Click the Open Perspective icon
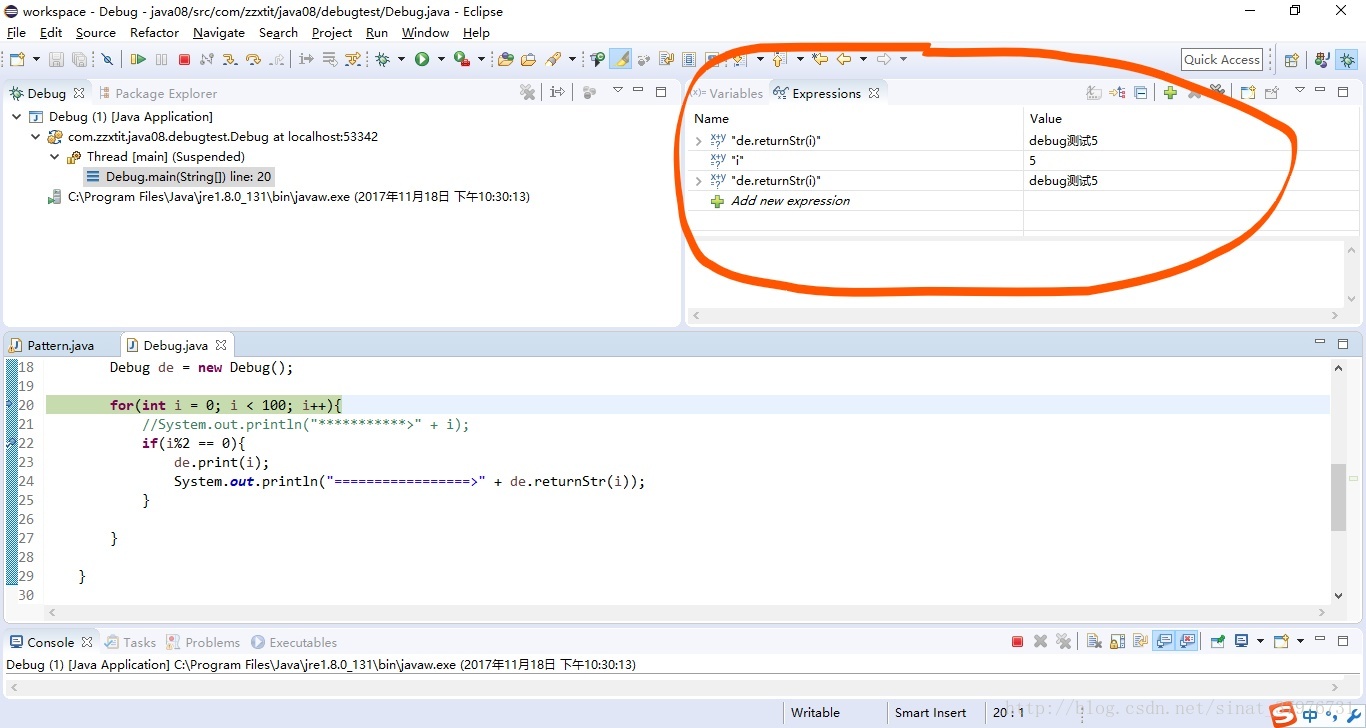 1291,60
